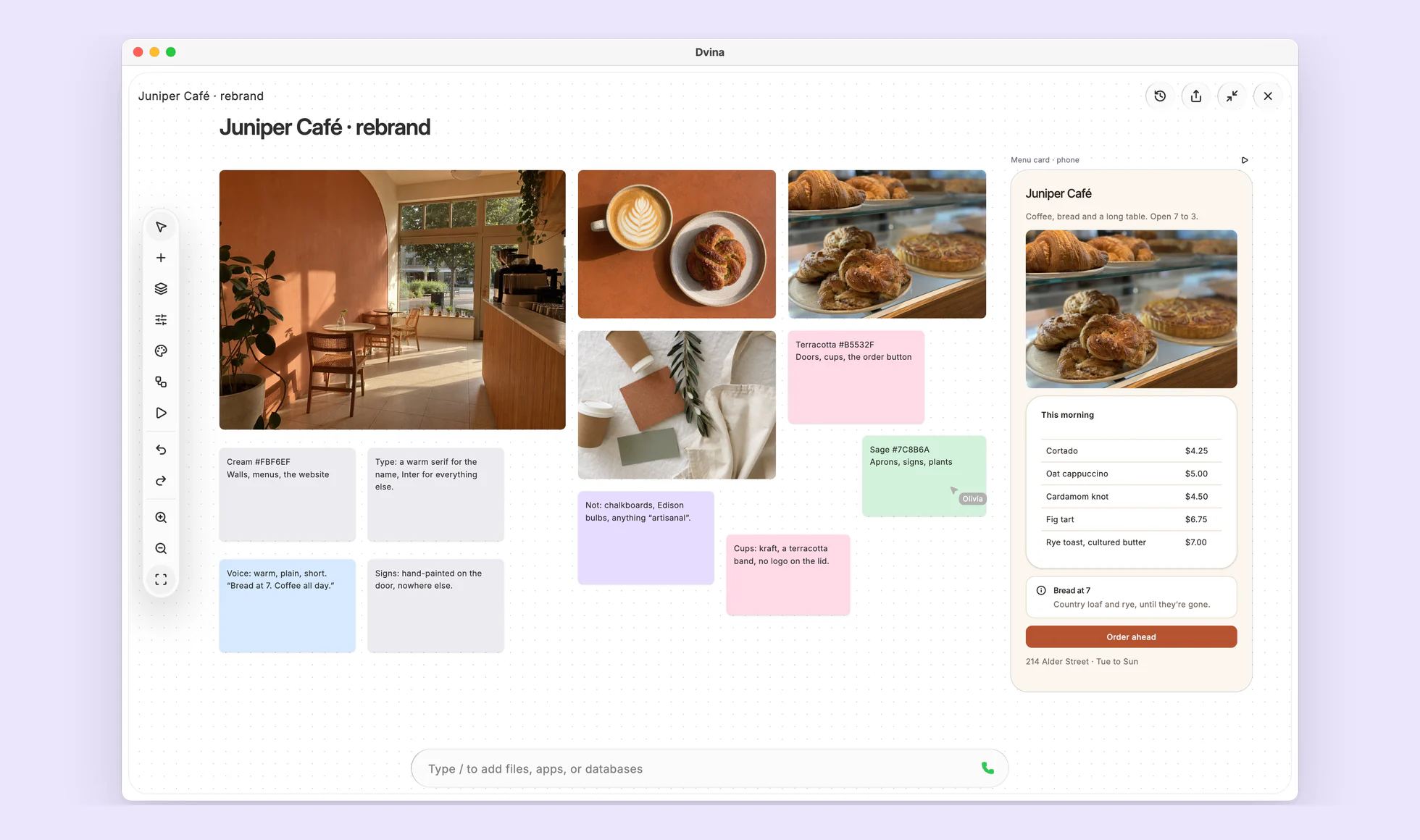This screenshot has height=840, width=1420.
Task: Select the Terracotta #B5532F pink note
Action: click(856, 377)
